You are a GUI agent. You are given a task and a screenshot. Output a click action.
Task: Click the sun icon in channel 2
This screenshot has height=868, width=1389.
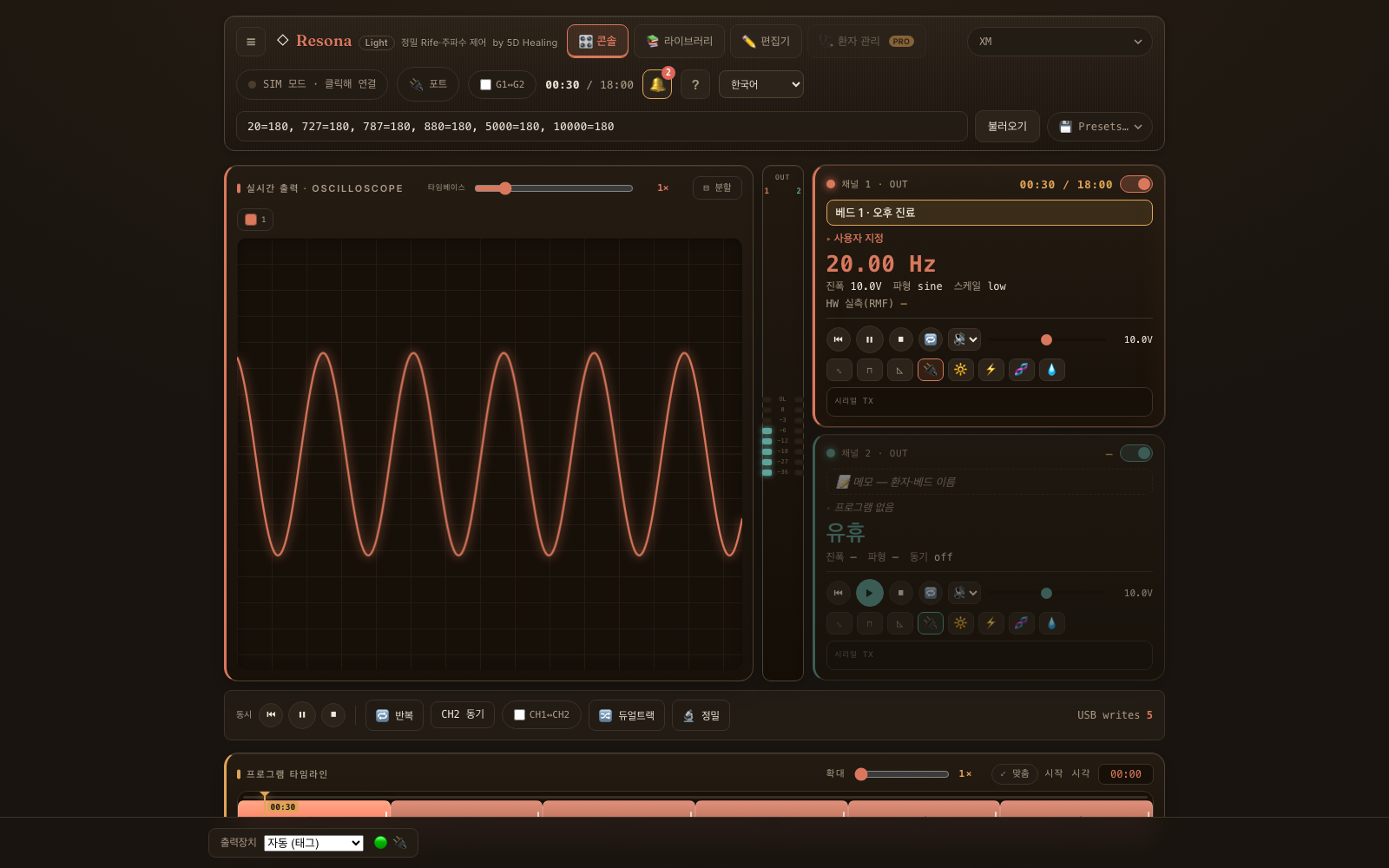(961, 623)
